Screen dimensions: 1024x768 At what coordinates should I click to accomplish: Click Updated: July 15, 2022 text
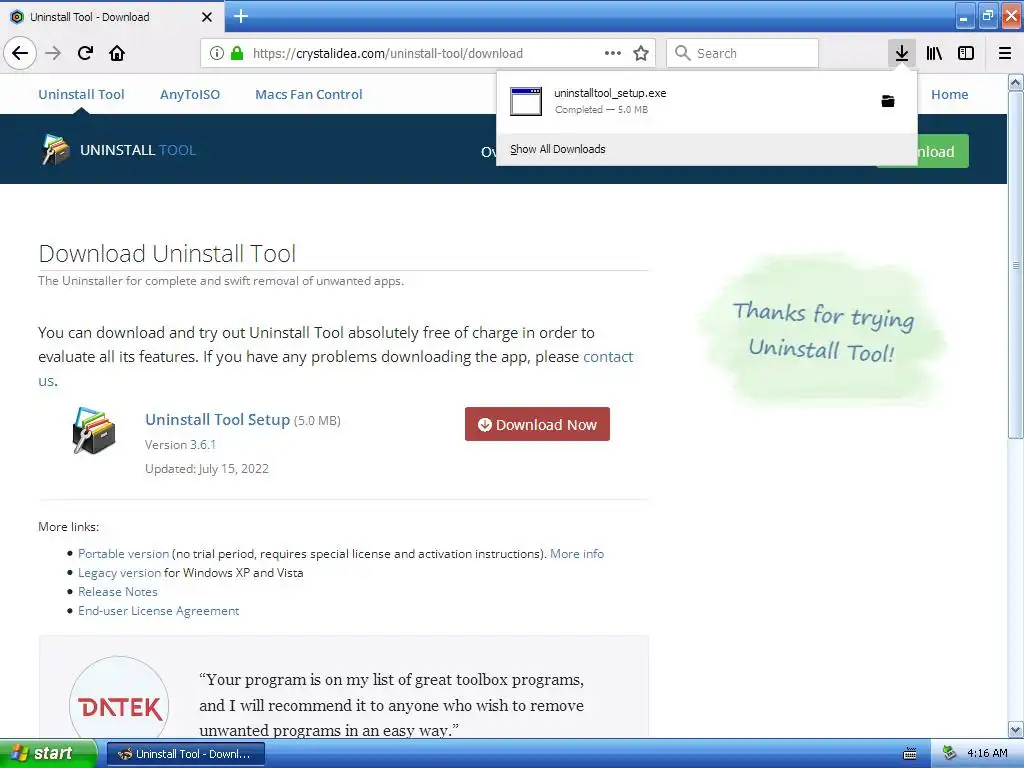[x=206, y=469]
